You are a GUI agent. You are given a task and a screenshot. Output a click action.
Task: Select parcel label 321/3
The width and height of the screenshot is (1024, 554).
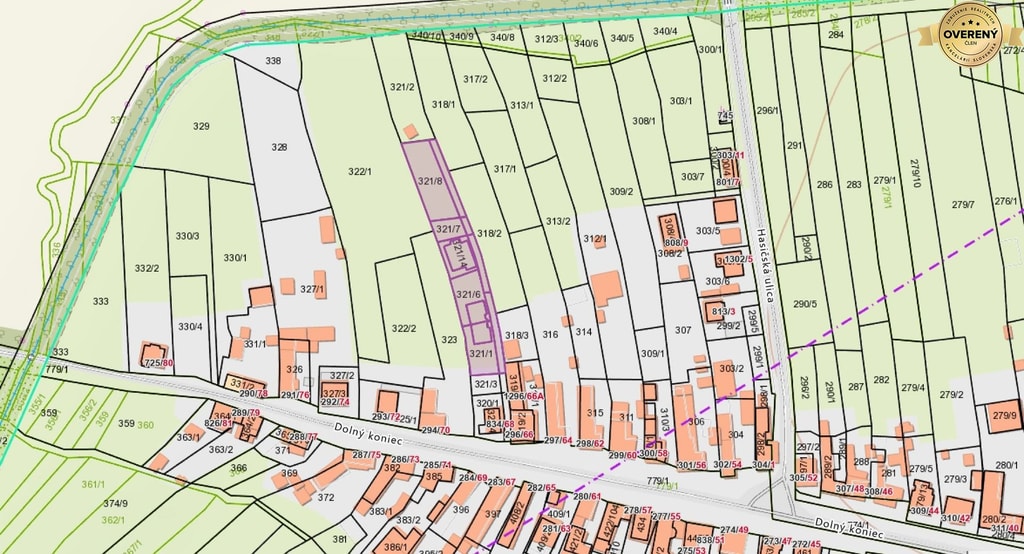click(x=486, y=384)
